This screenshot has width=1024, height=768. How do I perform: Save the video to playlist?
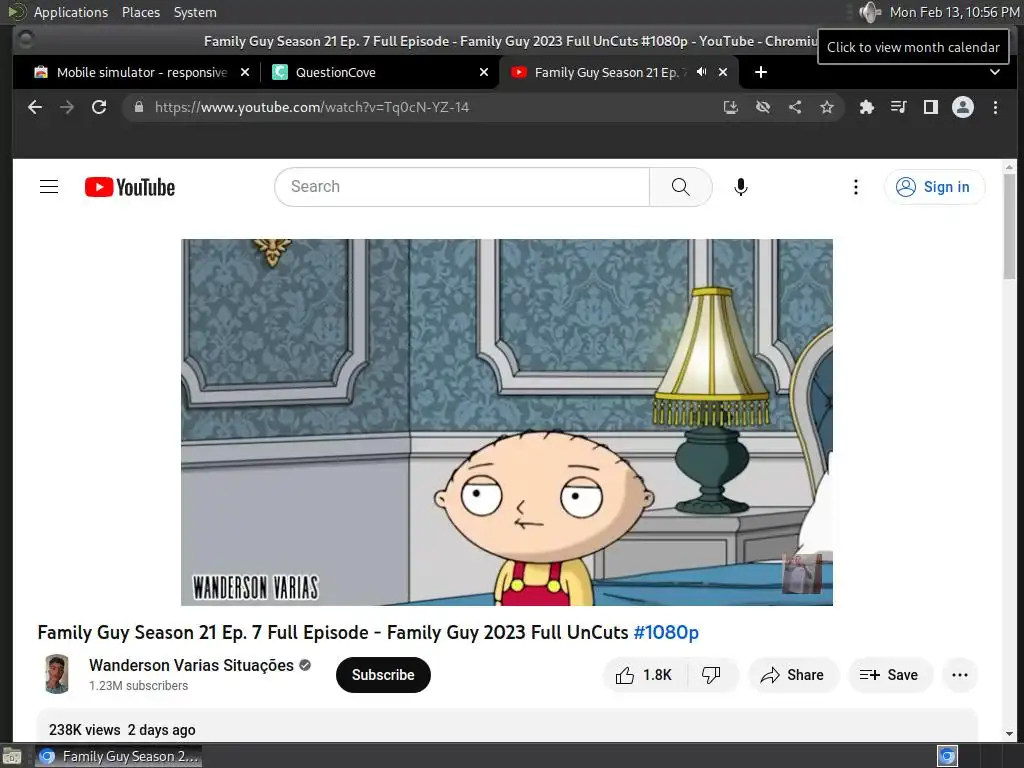(889, 675)
